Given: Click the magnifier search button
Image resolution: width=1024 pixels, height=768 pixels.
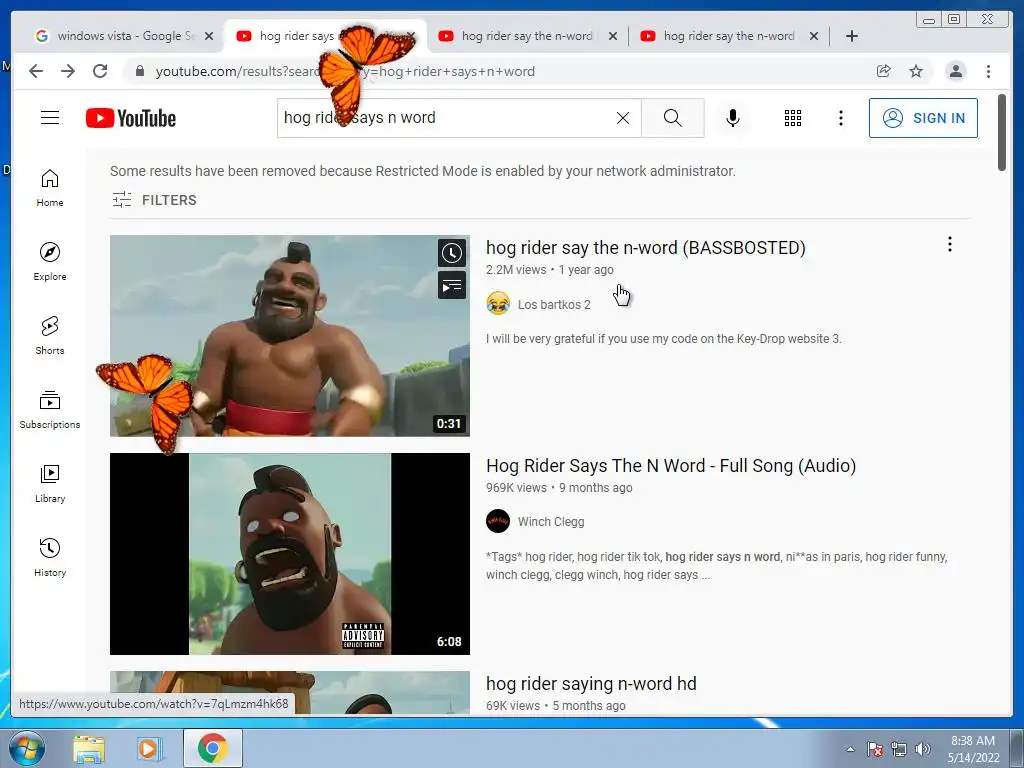Looking at the screenshot, I should [x=673, y=118].
